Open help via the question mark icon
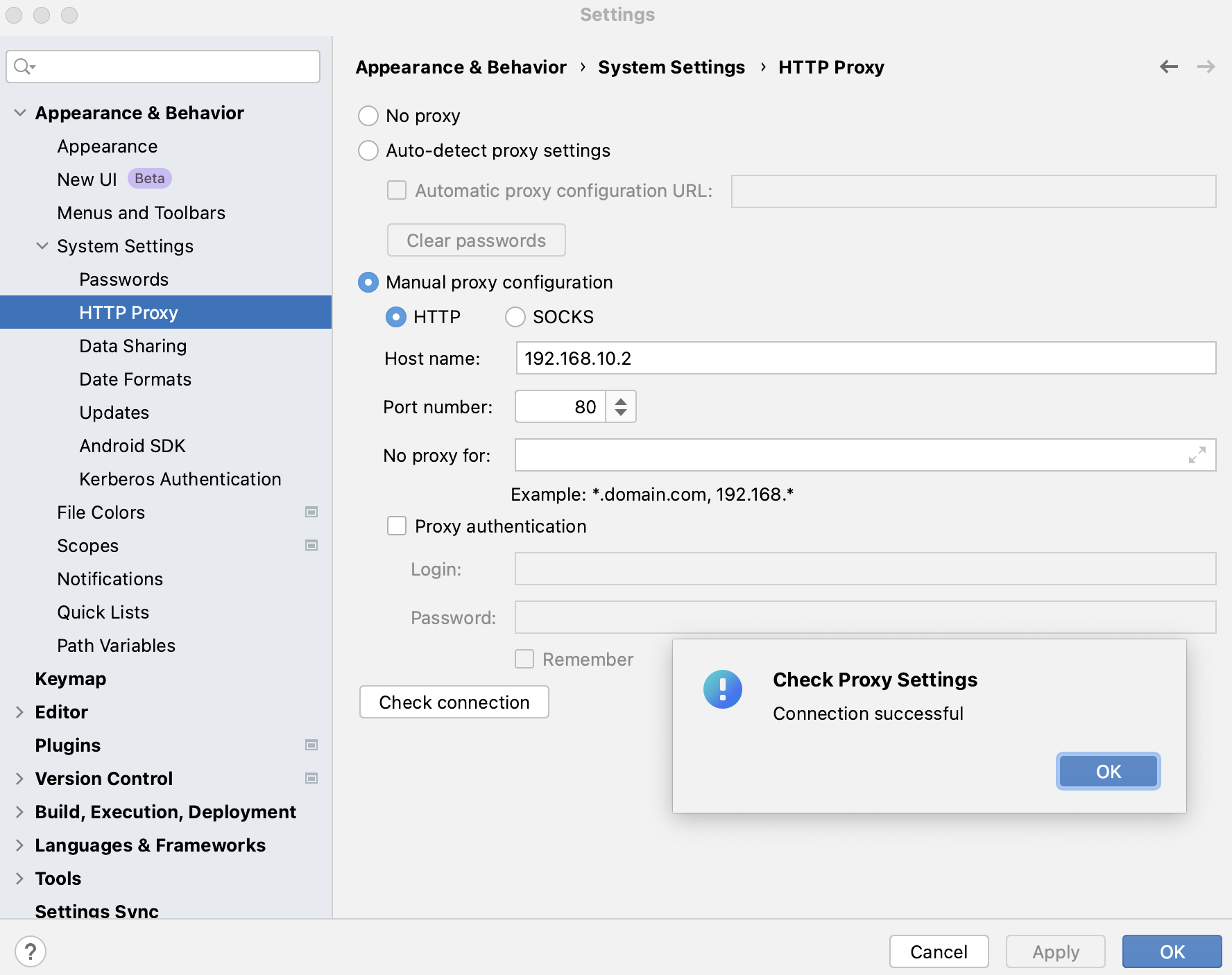 click(29, 951)
